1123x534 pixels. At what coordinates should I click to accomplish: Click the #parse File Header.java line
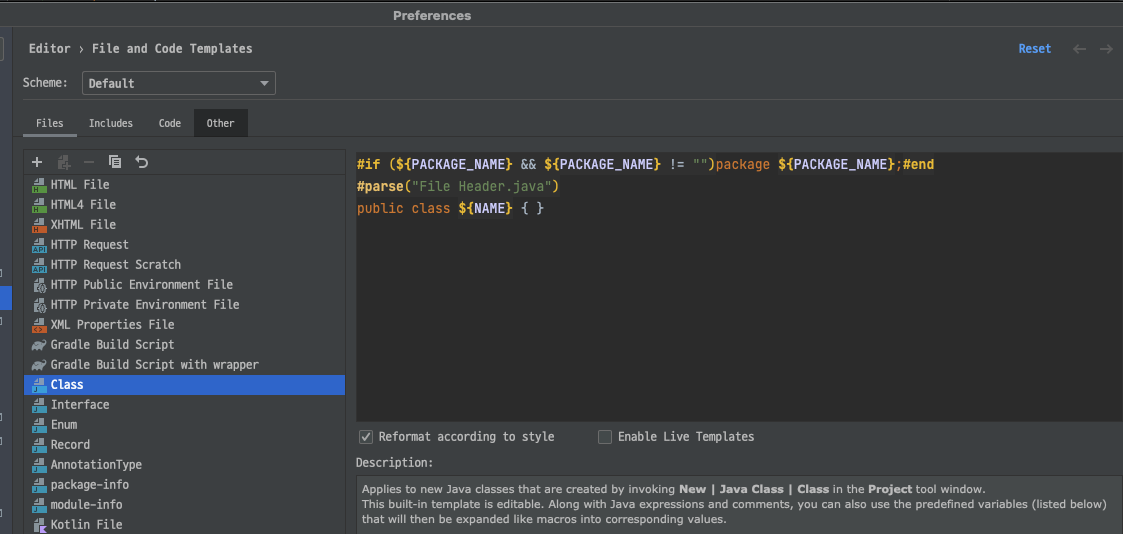[458, 187]
